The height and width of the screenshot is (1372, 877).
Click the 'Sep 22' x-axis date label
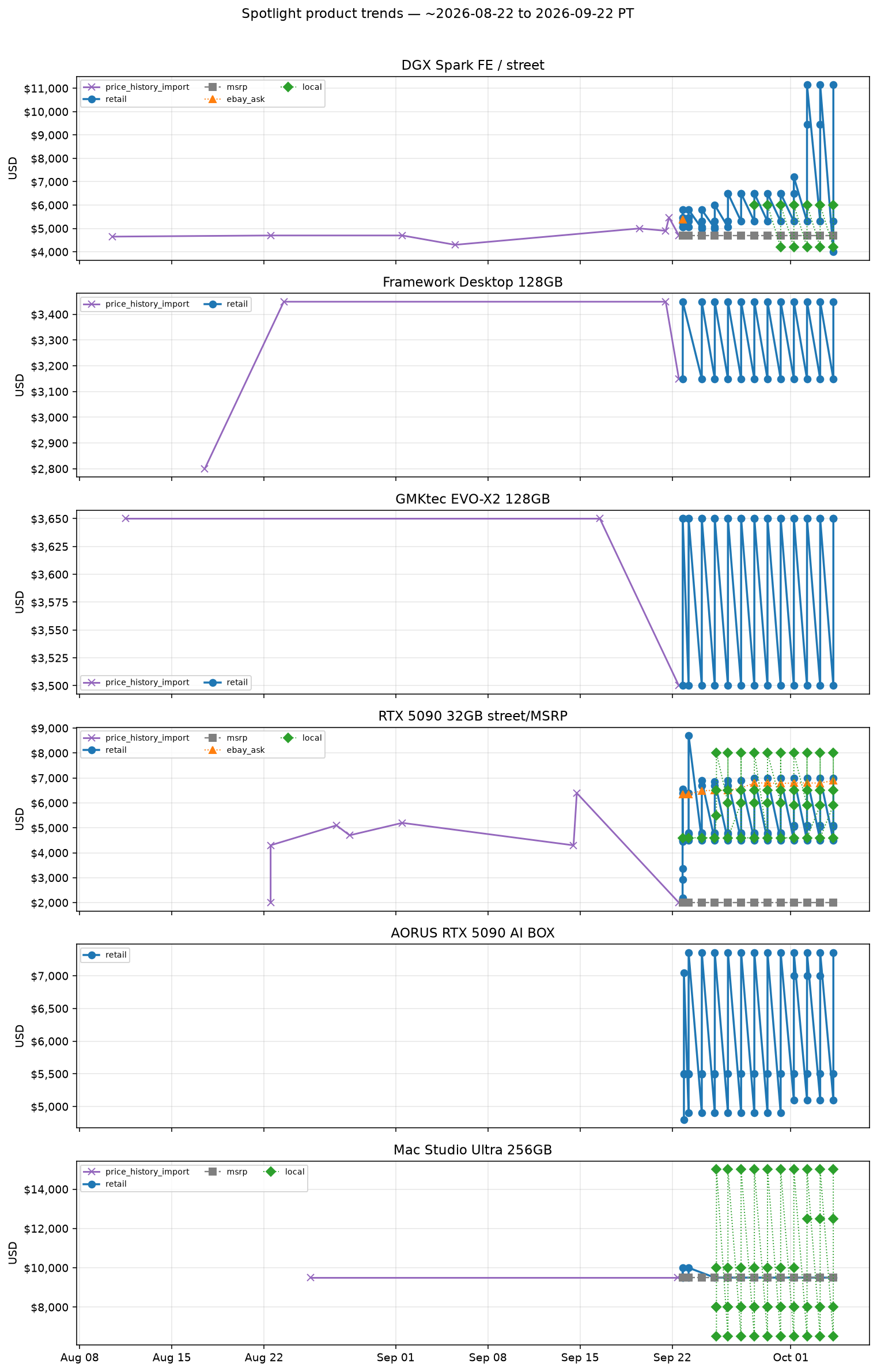672,1358
